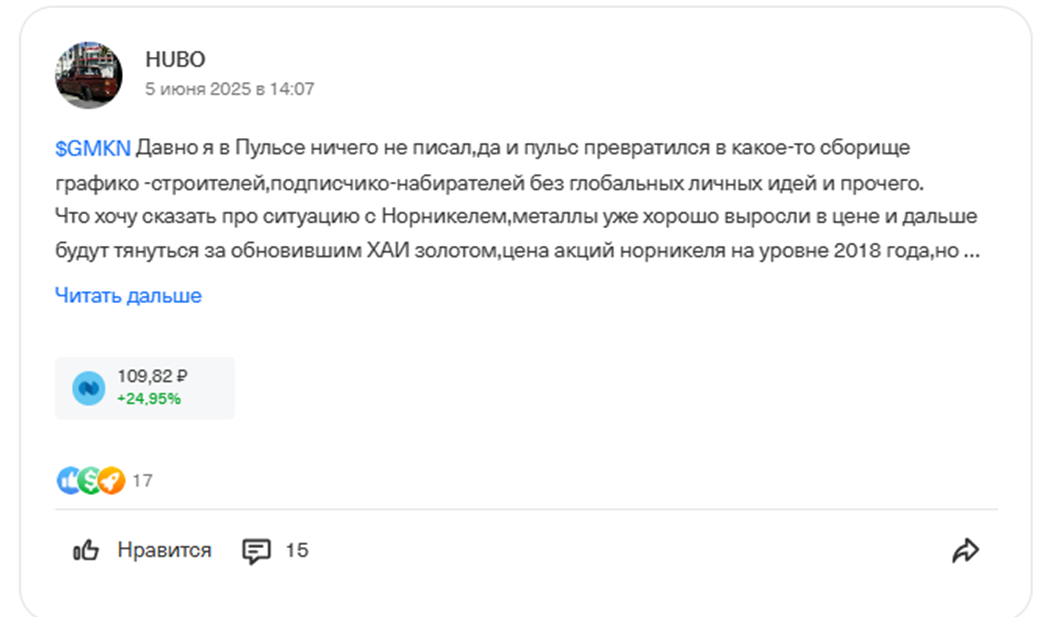
Task: Open HUBO's profile via username
Action: 175,59
